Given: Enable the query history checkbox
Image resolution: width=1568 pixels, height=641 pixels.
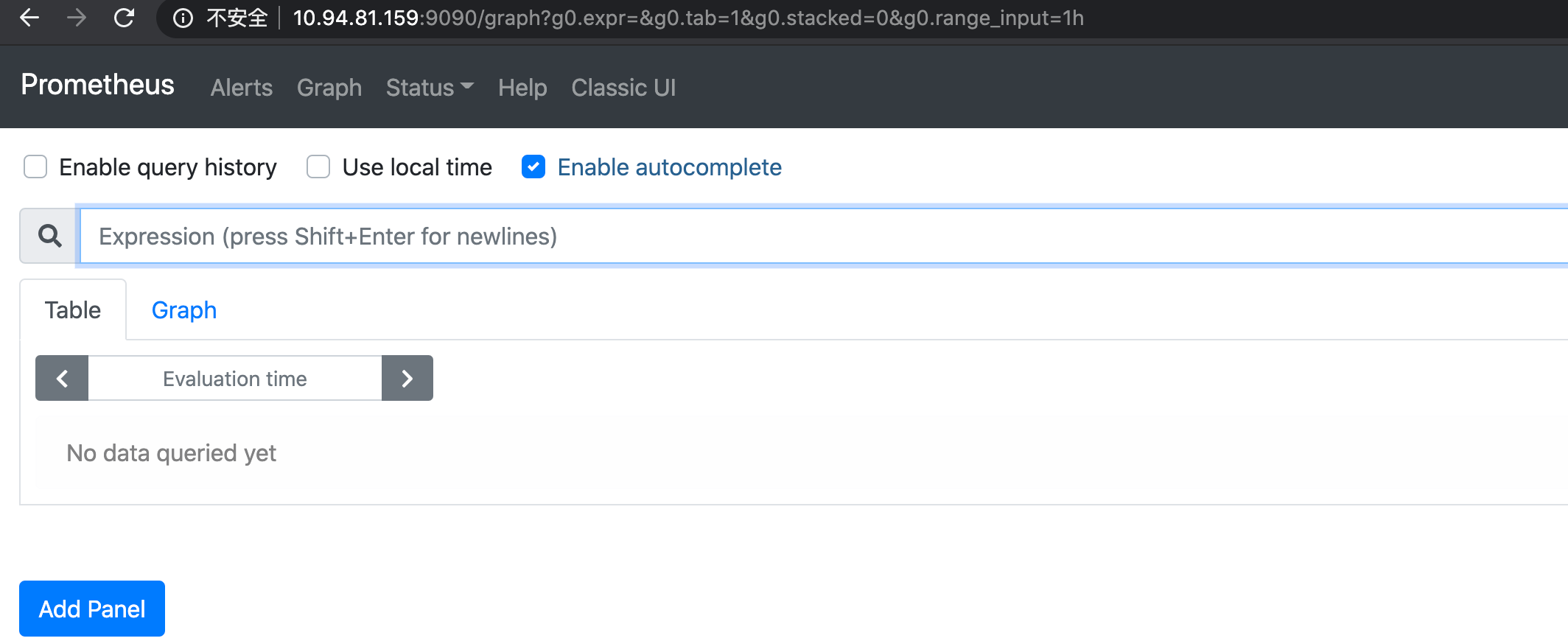Looking at the screenshot, I should click(x=35, y=167).
